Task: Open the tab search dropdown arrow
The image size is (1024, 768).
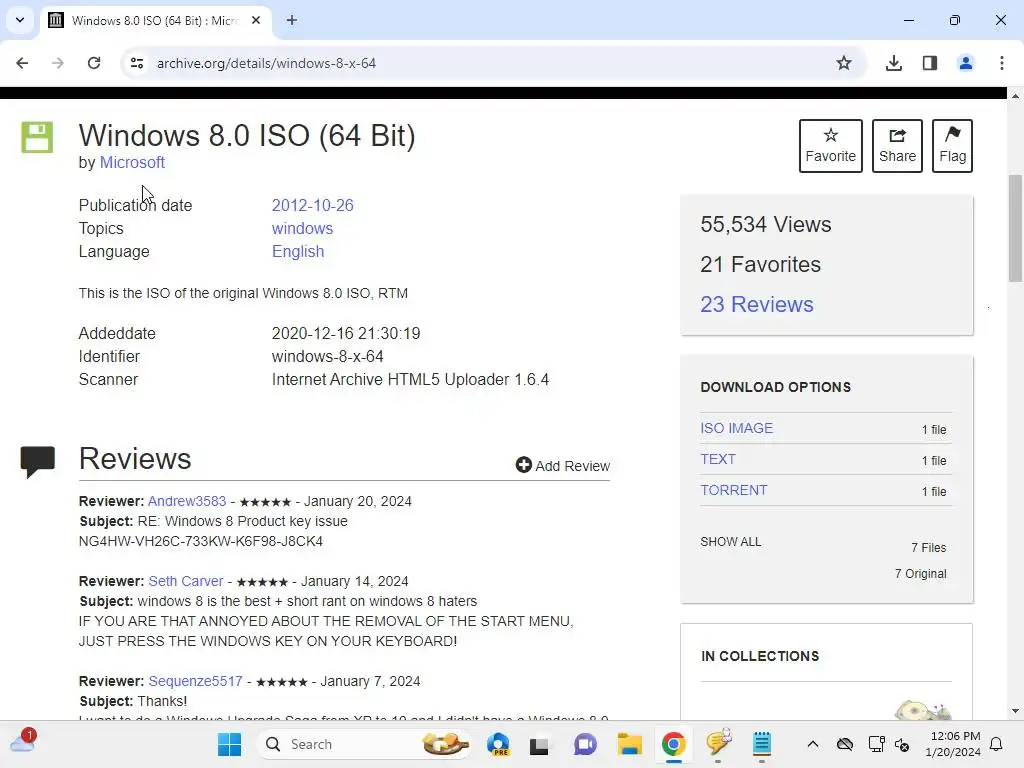Action: pyautogui.click(x=20, y=20)
